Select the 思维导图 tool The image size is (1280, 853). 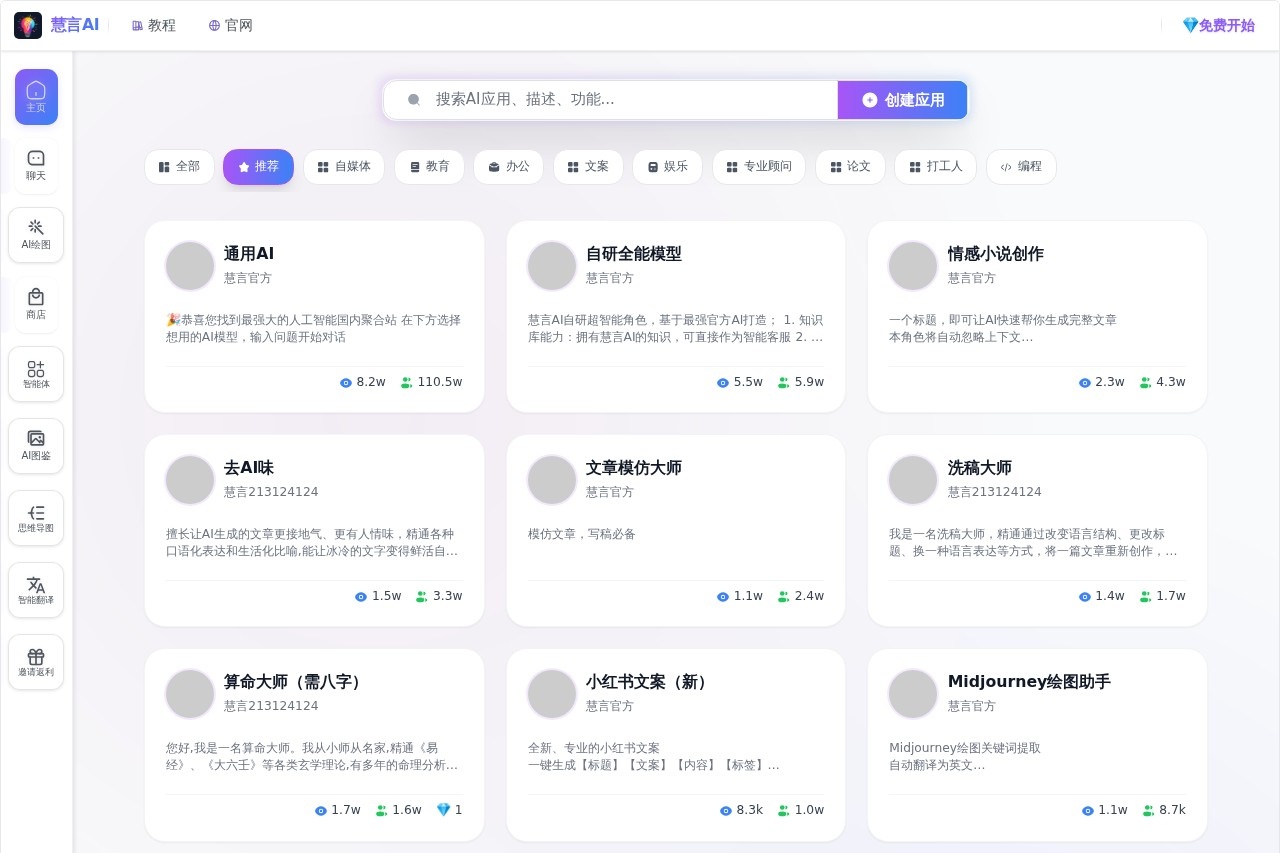click(36, 518)
